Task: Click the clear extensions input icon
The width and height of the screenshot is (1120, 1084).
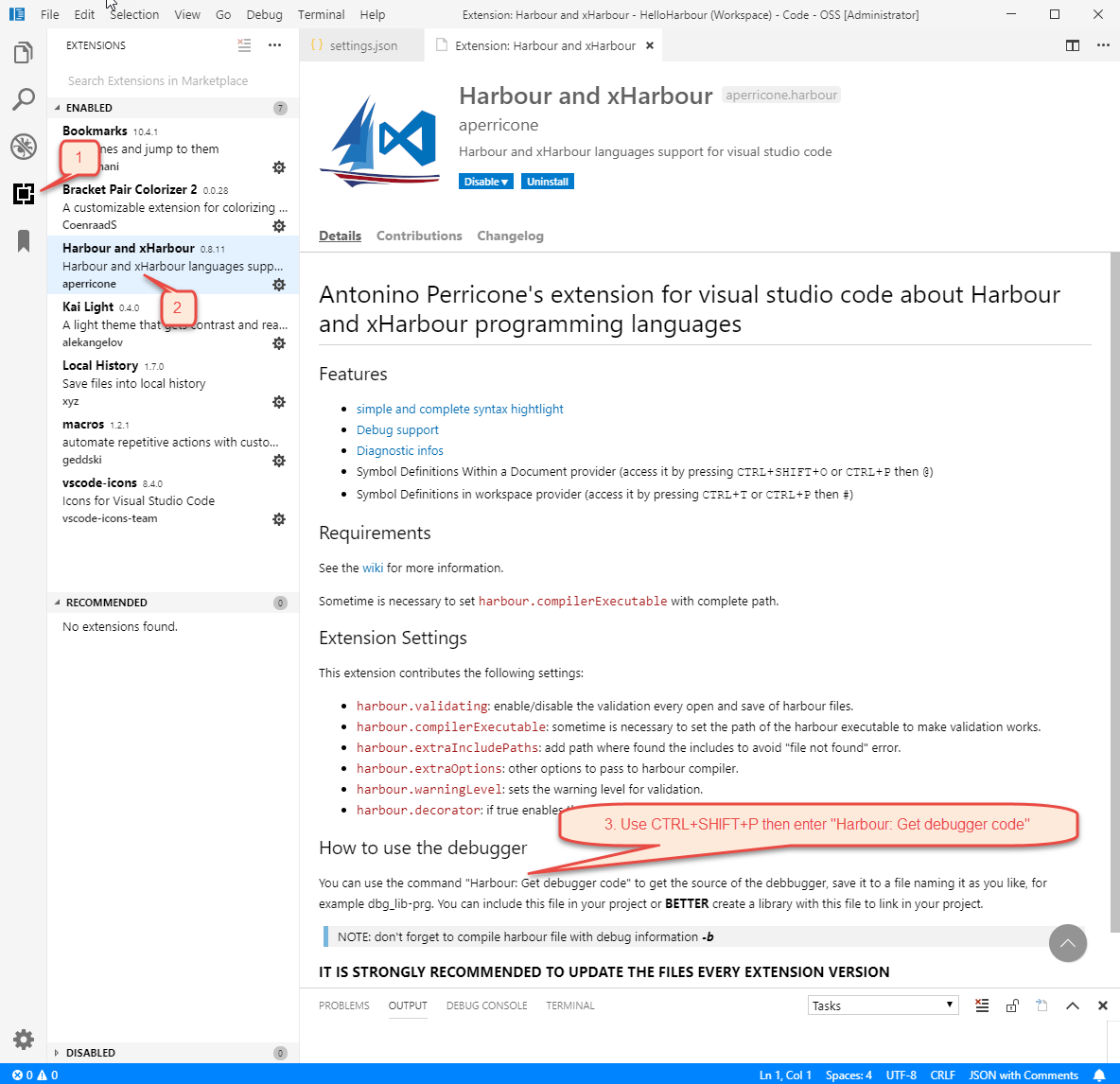Action: [244, 45]
